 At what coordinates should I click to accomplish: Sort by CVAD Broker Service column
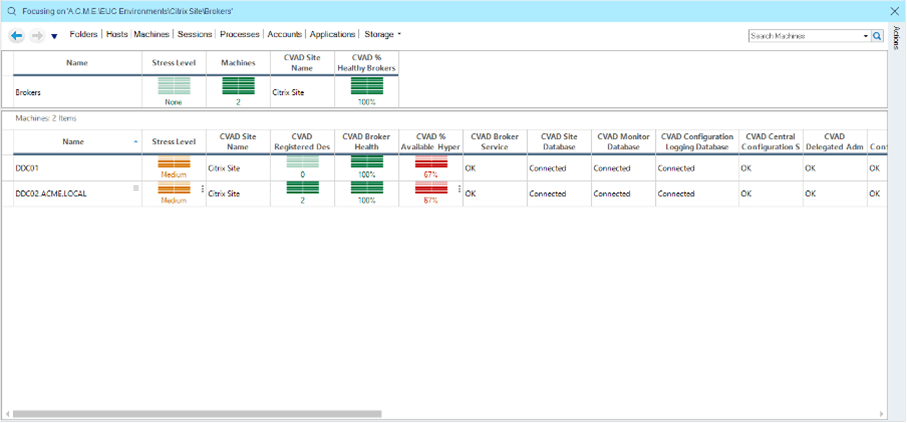tap(495, 142)
